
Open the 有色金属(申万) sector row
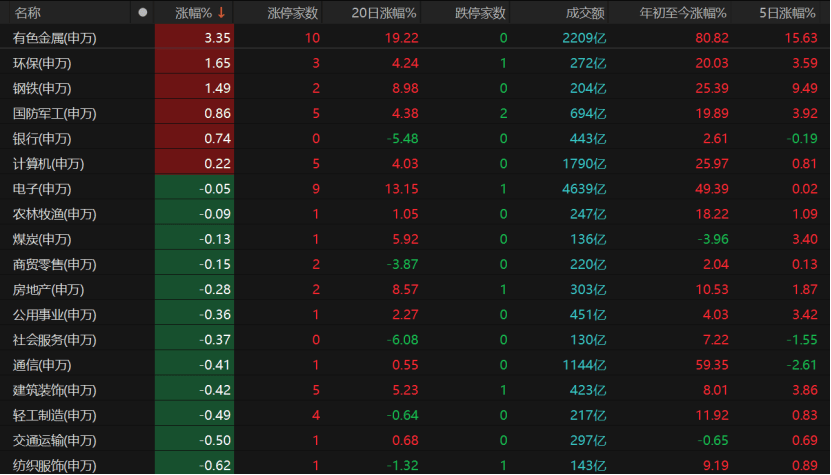(x=56, y=38)
